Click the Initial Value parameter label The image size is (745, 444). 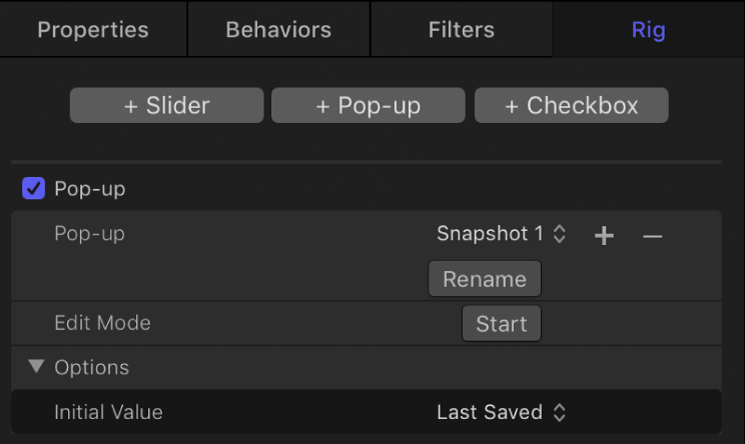pyautogui.click(x=108, y=412)
